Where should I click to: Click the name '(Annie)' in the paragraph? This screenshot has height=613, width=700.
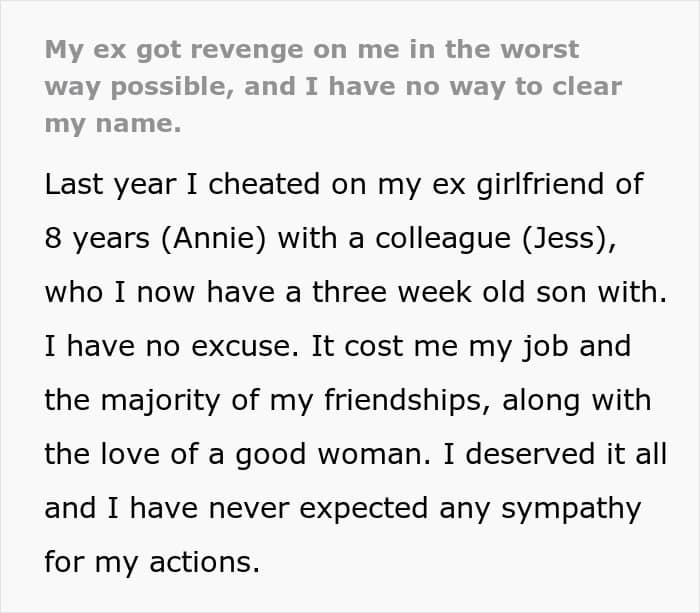pyautogui.click(x=213, y=238)
